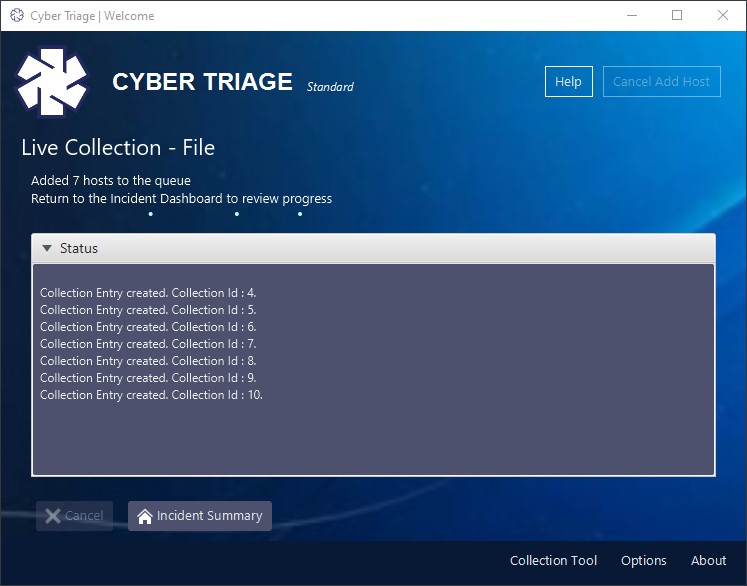
Task: Click the Cyber Triage title bar app icon
Action: [17, 16]
